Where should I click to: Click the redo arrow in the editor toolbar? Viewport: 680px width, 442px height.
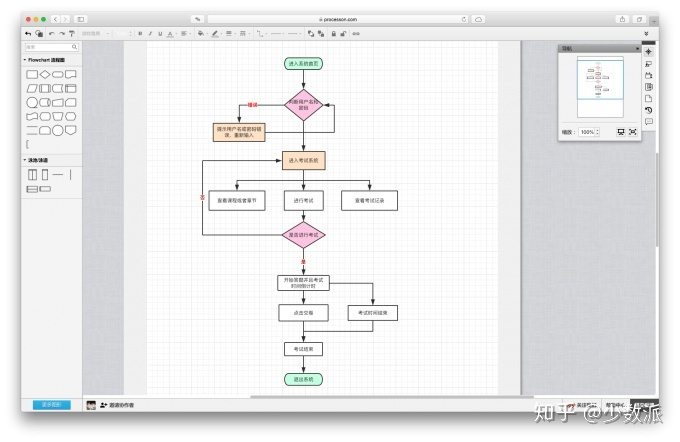tap(62, 33)
